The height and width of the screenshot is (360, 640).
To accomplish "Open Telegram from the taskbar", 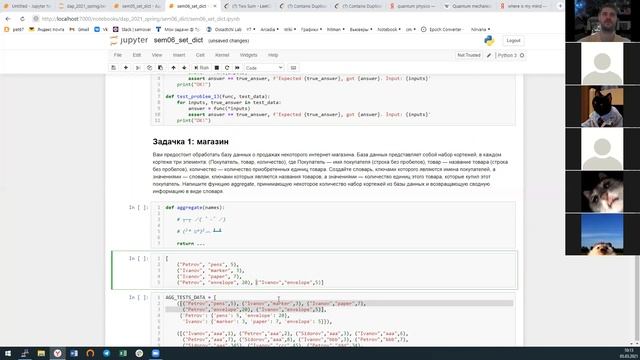I will pyautogui.click(x=107, y=353).
